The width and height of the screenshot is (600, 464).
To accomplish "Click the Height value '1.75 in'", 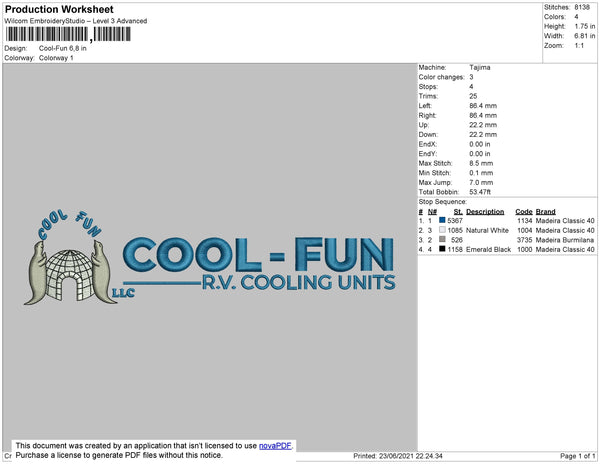I will pos(585,26).
